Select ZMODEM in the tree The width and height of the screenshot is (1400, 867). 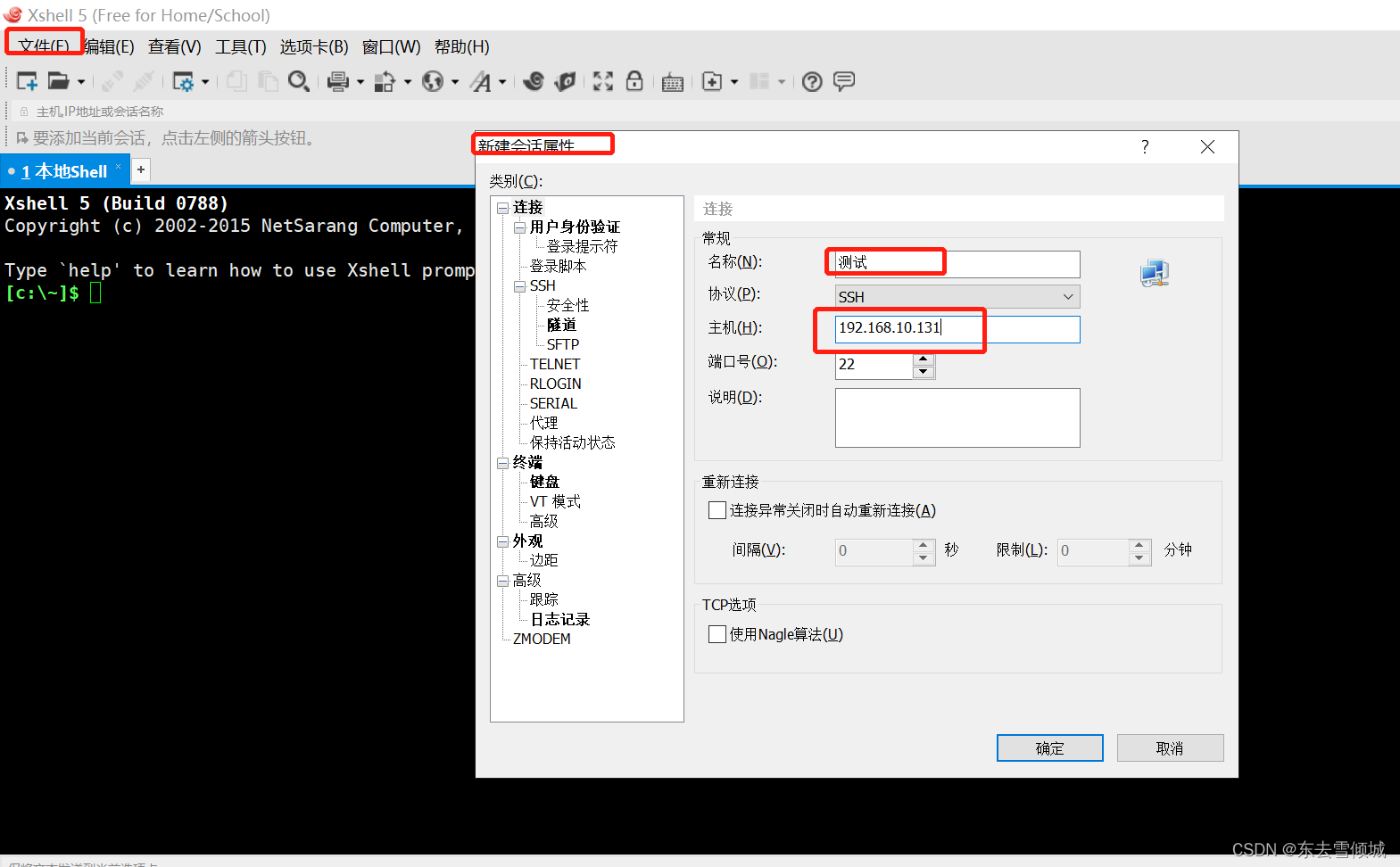pos(542,639)
